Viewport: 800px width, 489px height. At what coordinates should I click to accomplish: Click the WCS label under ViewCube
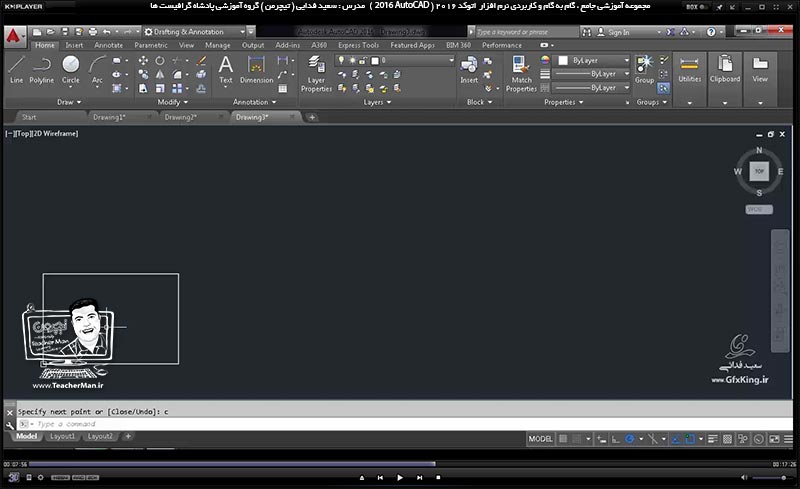click(x=759, y=209)
